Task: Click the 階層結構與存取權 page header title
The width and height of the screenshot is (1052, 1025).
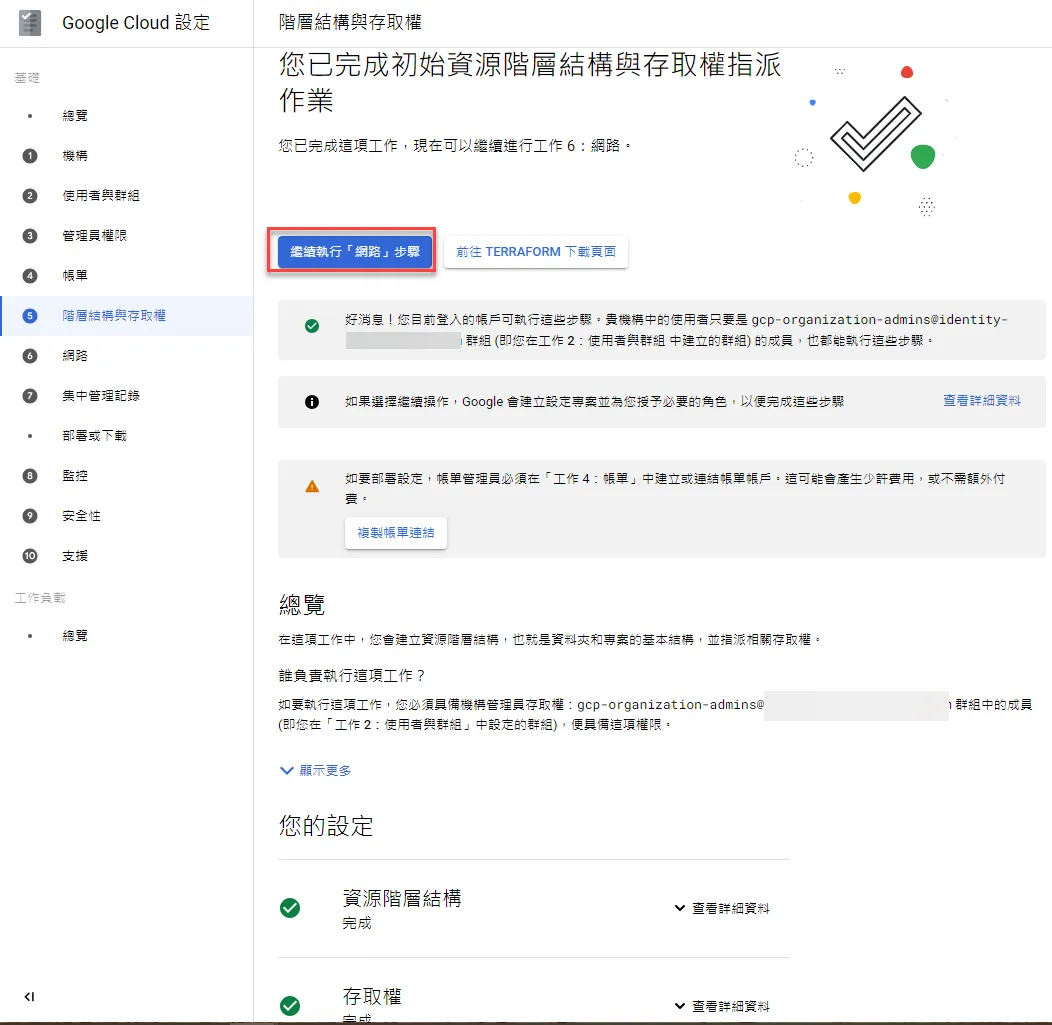Action: click(350, 22)
